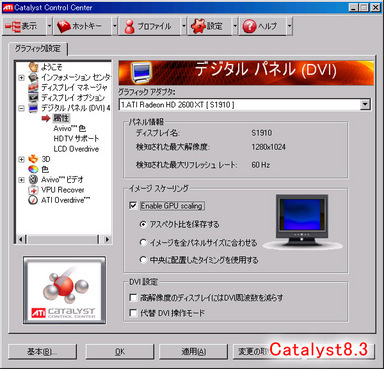The image size is (384, 369).
Task: Click the VPU Recover label text
Action: pos(62,190)
